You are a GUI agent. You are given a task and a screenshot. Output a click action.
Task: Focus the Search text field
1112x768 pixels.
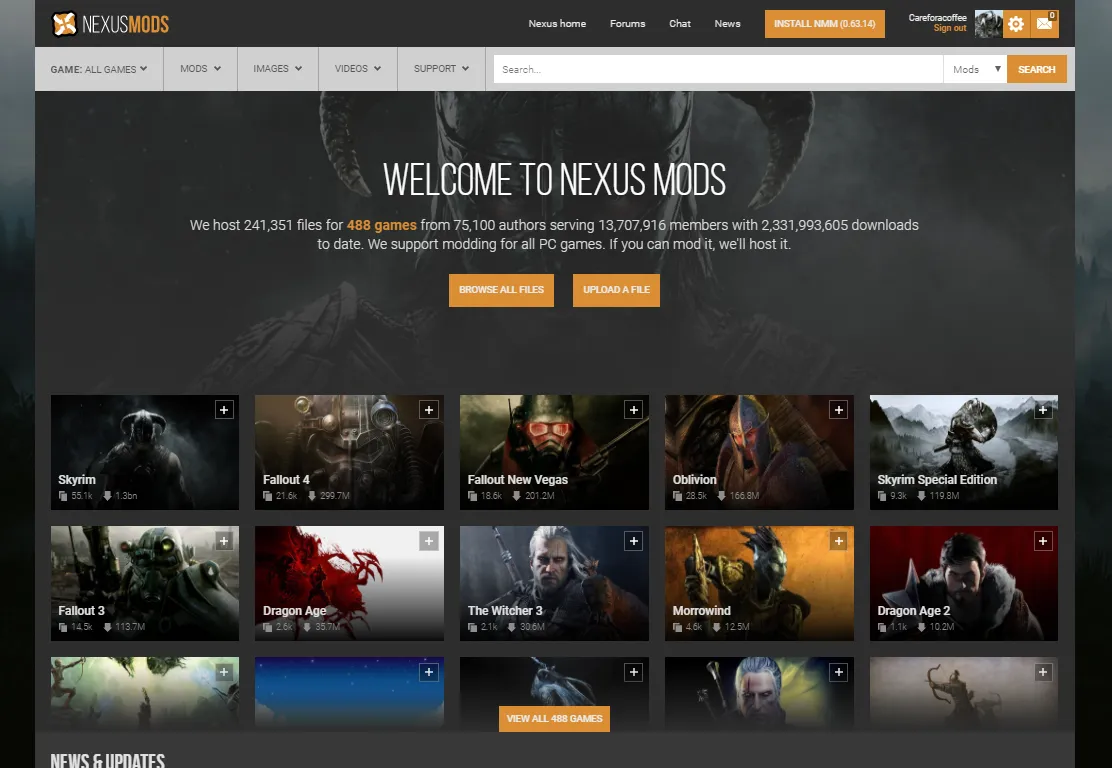718,69
